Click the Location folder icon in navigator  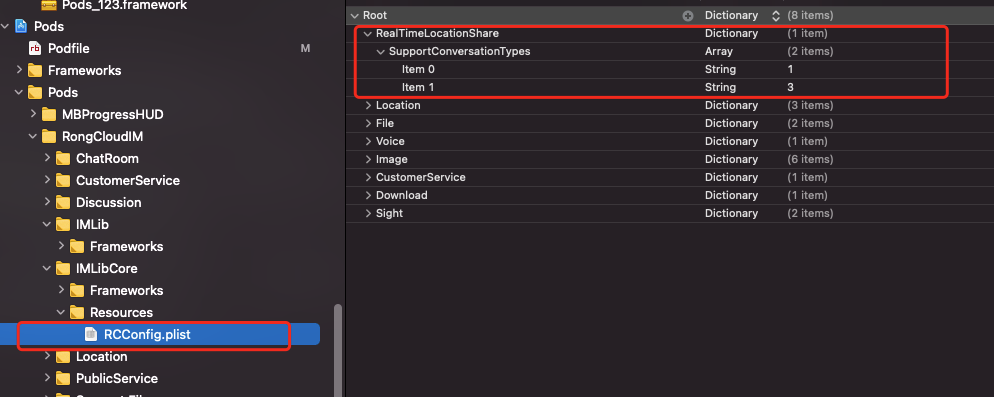click(x=63, y=357)
